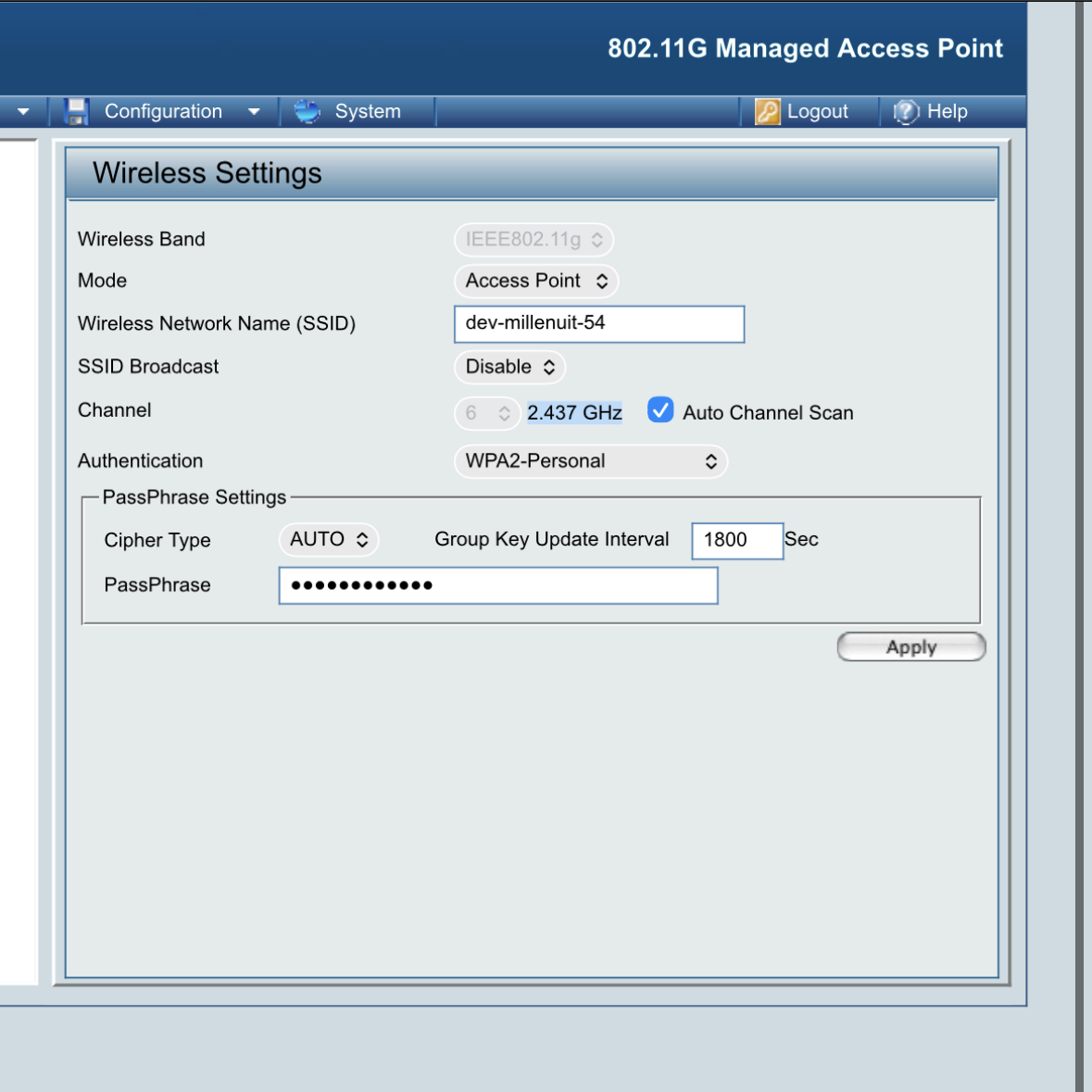
Task: Open the Configuration menu
Action: [x=163, y=111]
